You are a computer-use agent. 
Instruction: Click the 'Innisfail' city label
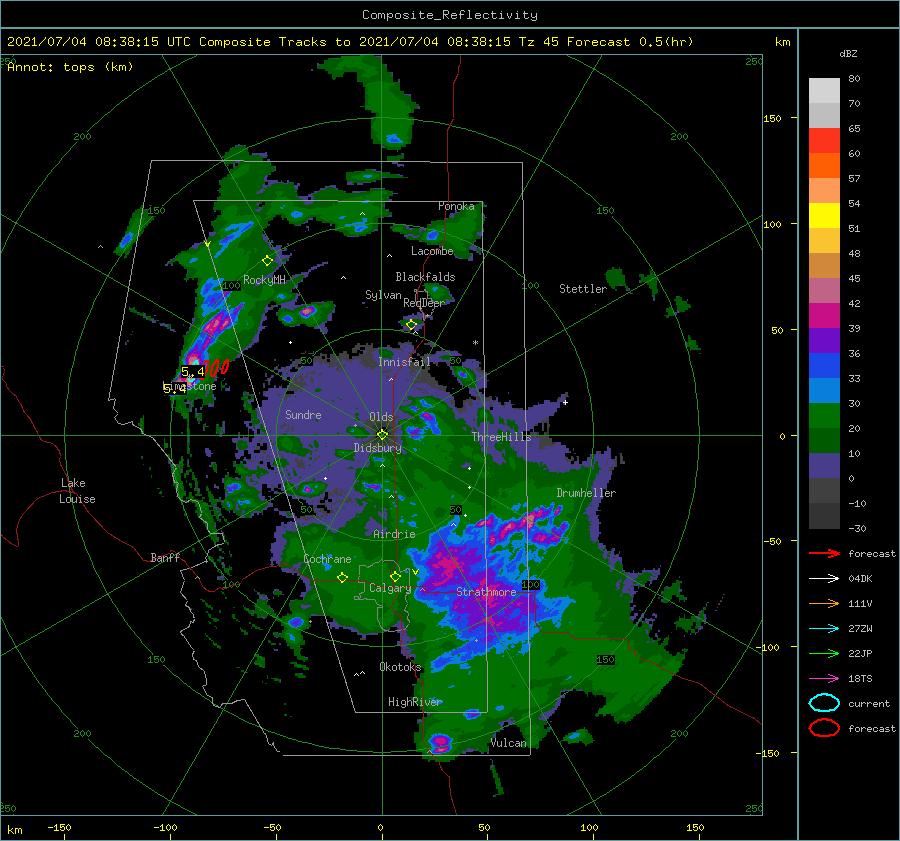tap(404, 362)
